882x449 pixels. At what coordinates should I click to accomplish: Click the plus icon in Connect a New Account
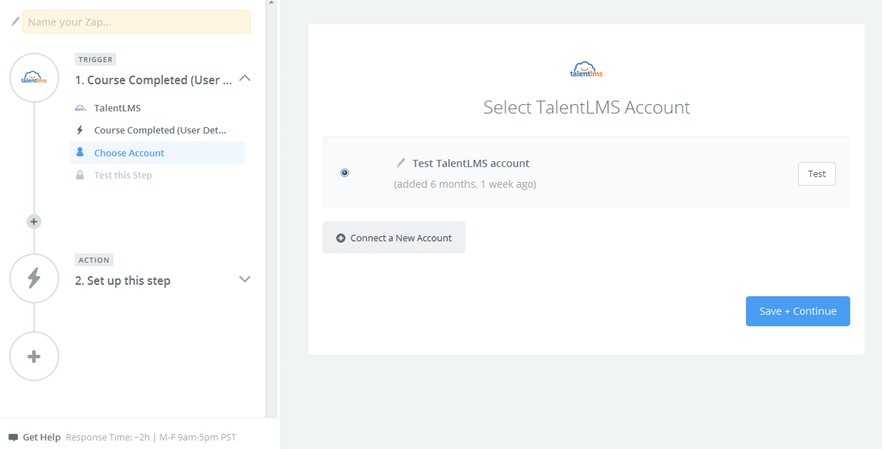point(340,238)
